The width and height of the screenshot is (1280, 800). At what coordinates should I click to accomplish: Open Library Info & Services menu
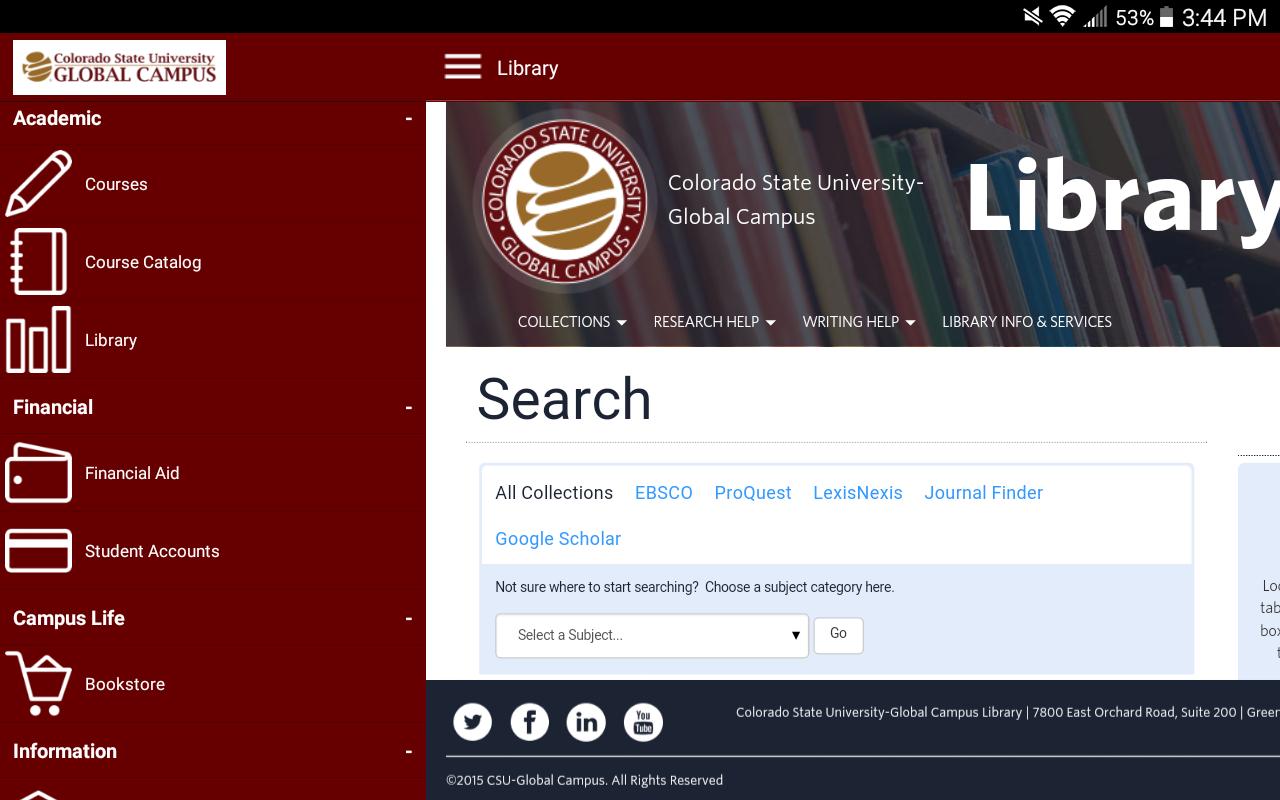[1027, 322]
